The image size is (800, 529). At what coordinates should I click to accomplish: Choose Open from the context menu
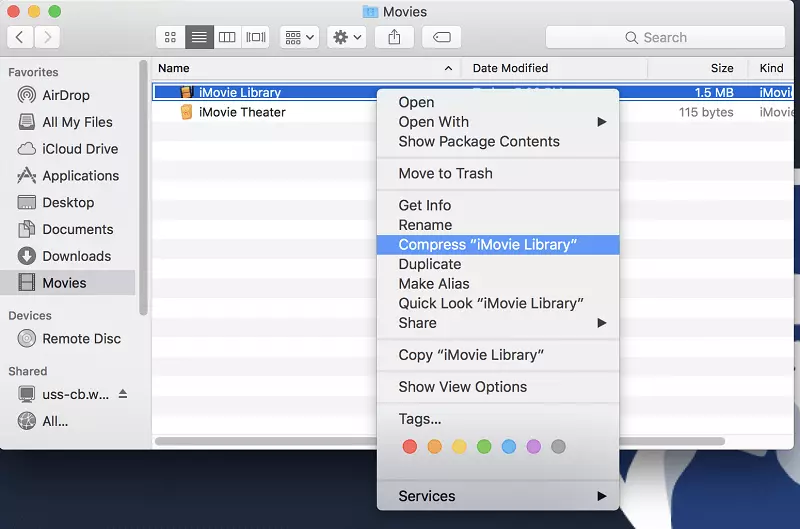click(497, 102)
